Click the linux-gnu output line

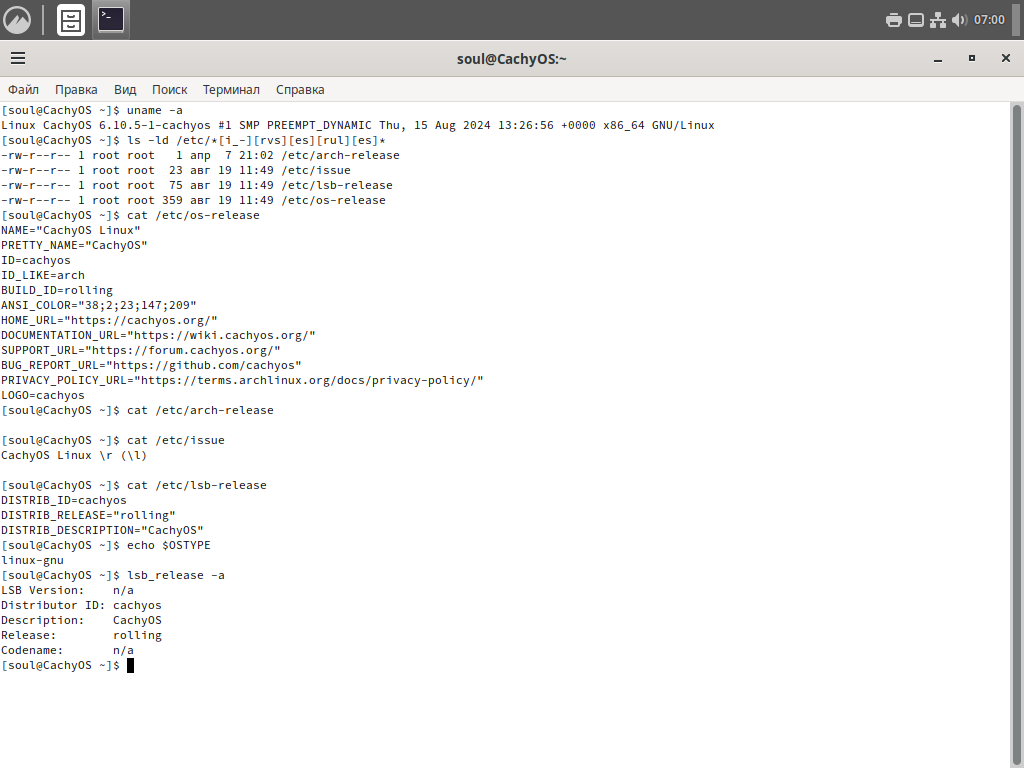point(33,561)
